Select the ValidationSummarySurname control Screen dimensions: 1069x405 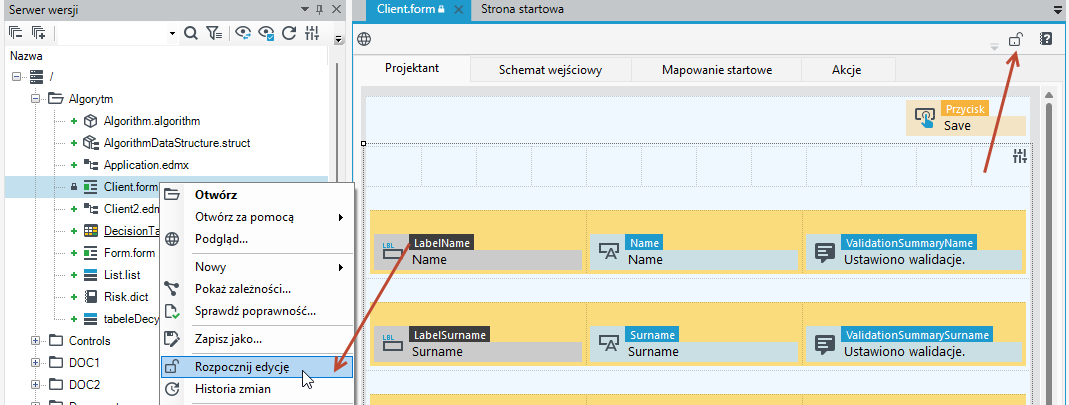tap(914, 345)
